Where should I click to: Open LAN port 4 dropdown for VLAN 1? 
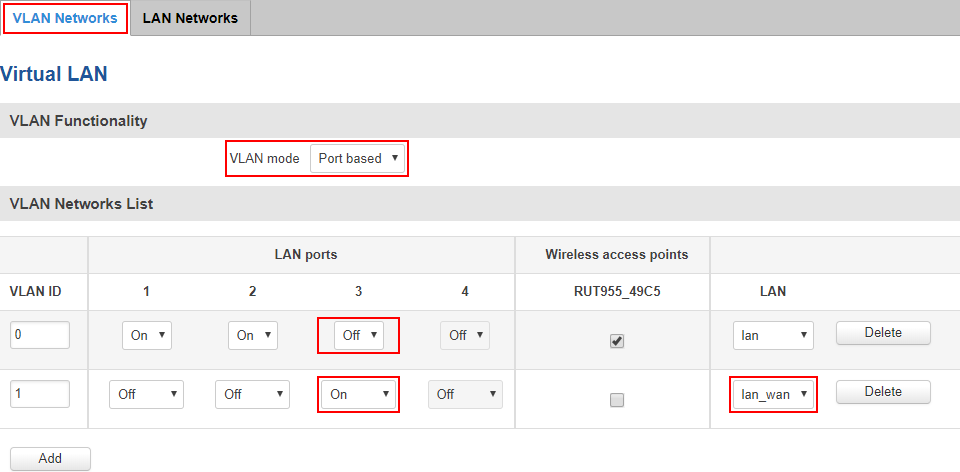coord(465,394)
